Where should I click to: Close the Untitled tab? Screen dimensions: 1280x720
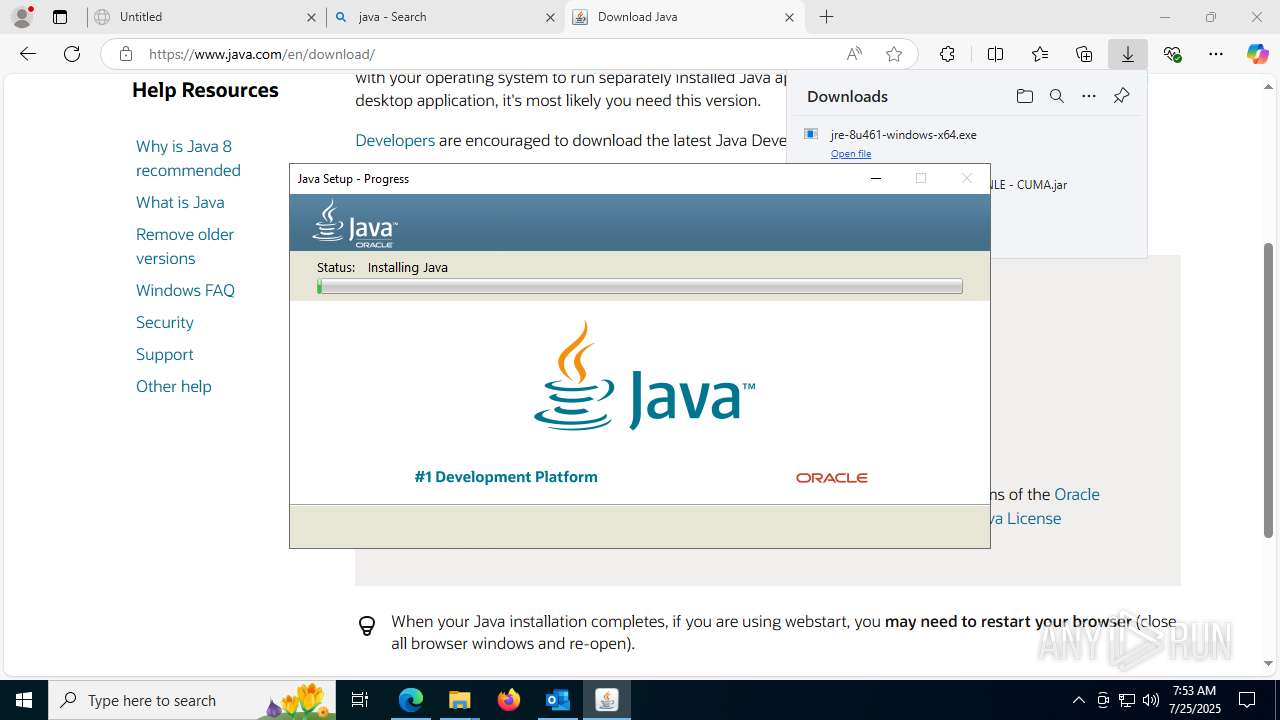311,17
